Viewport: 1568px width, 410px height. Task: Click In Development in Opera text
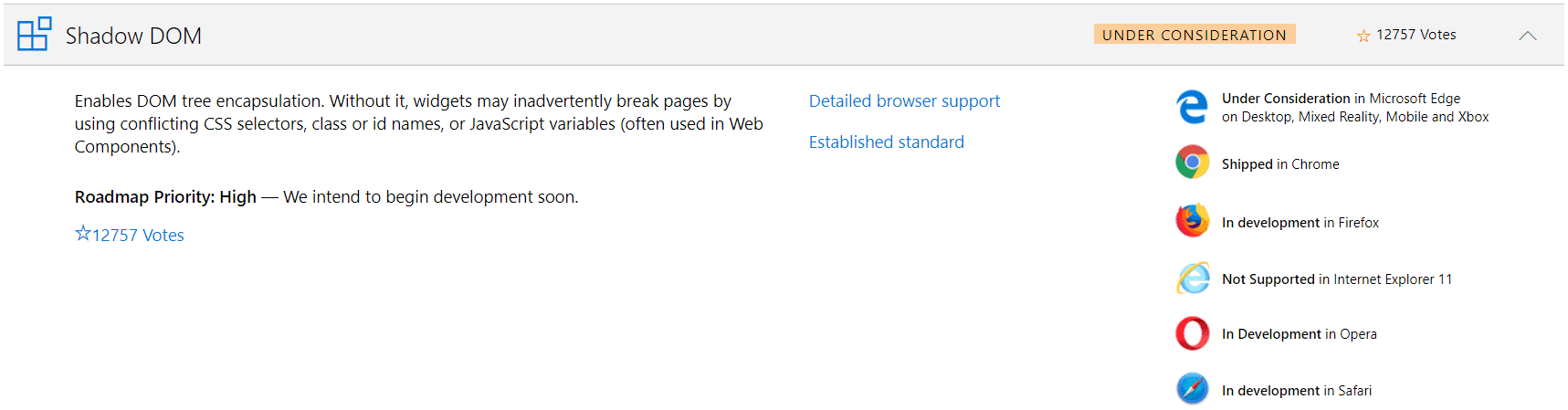(x=1299, y=334)
